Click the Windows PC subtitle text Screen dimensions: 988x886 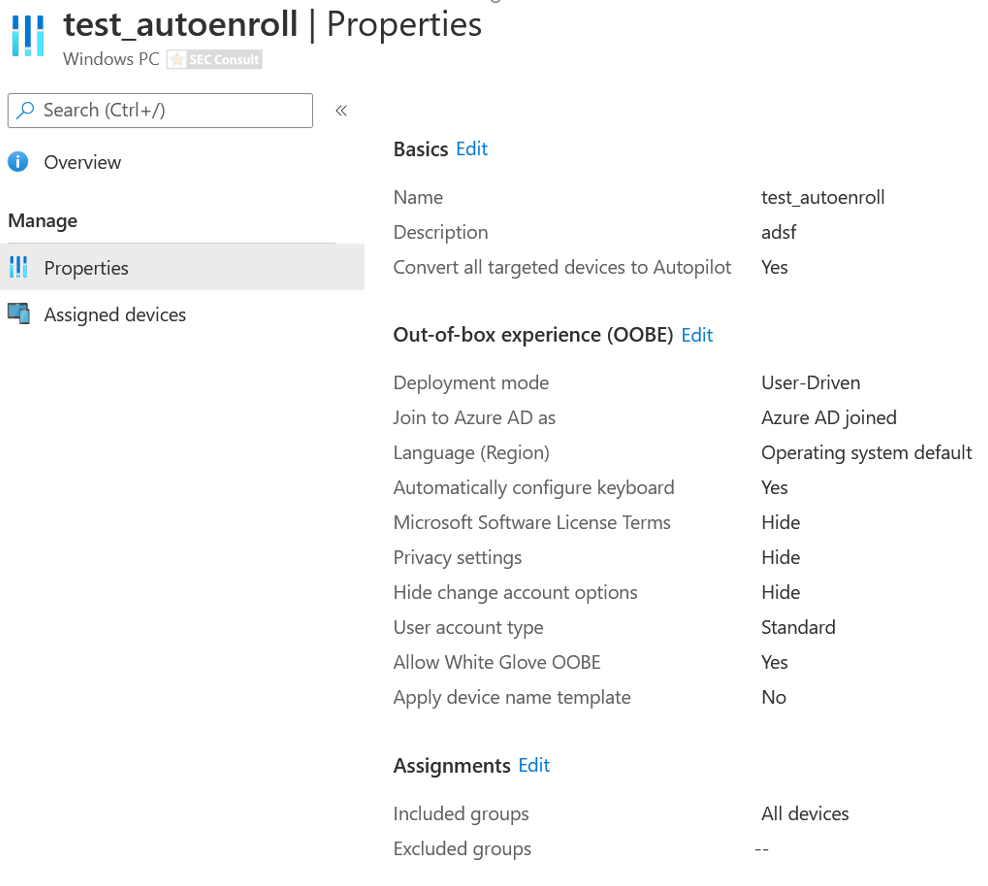[111, 59]
